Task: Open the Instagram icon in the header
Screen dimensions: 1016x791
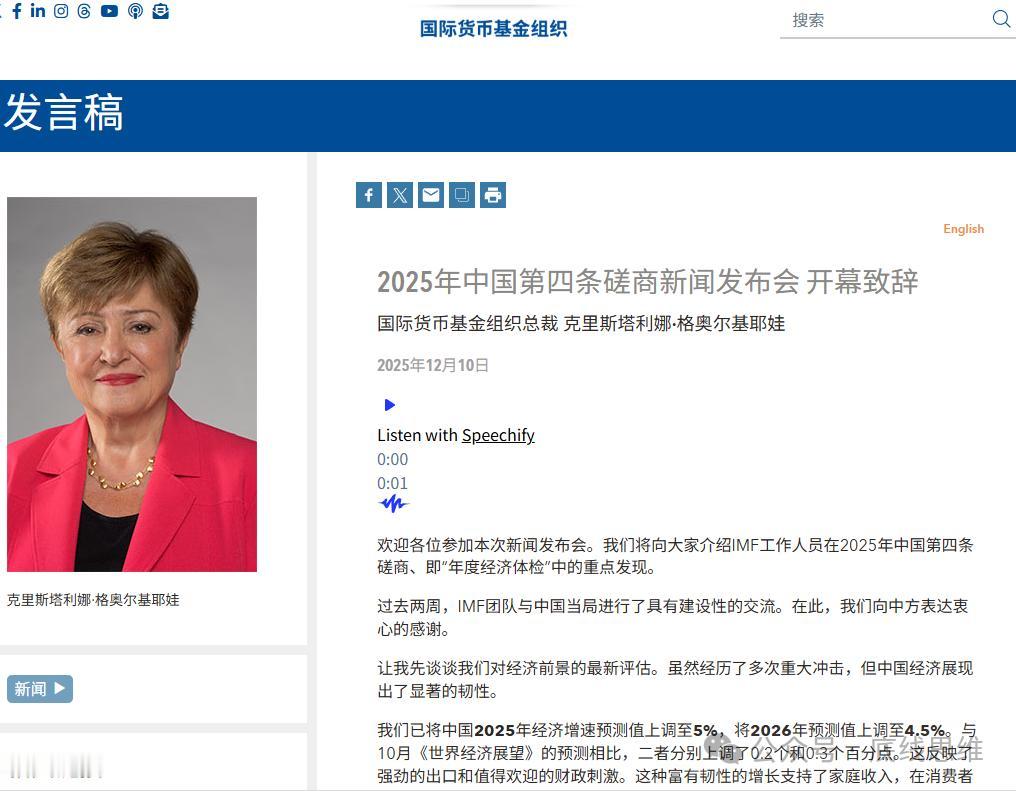Action: 61,11
